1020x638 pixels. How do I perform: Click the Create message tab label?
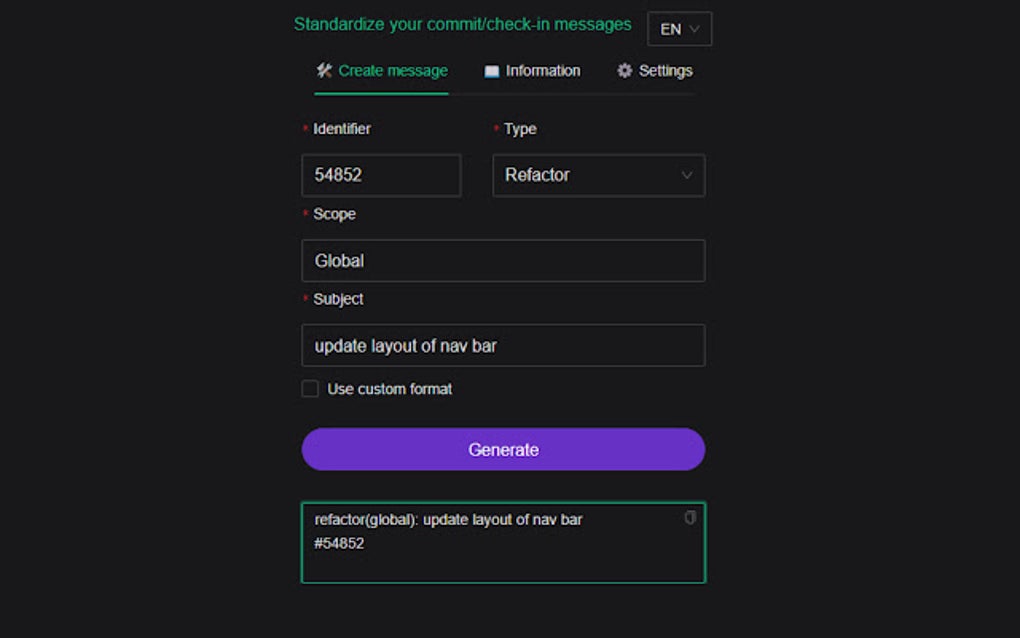click(391, 71)
